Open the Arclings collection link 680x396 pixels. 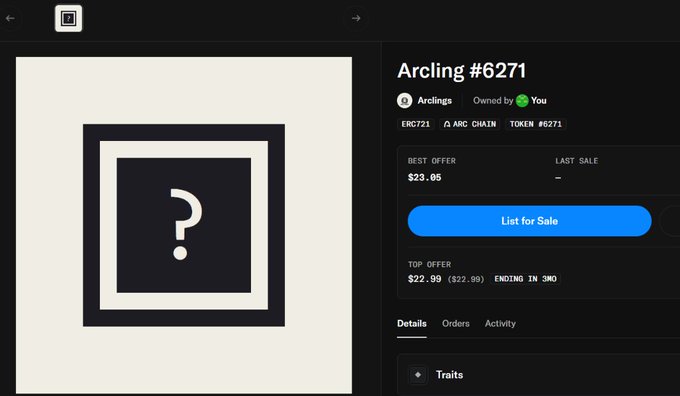tap(435, 101)
